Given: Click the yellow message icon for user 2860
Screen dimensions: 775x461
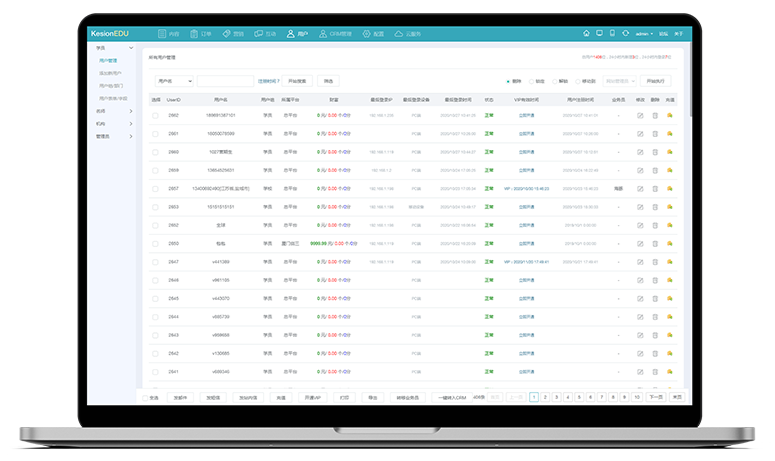Looking at the screenshot, I should click(670, 152).
